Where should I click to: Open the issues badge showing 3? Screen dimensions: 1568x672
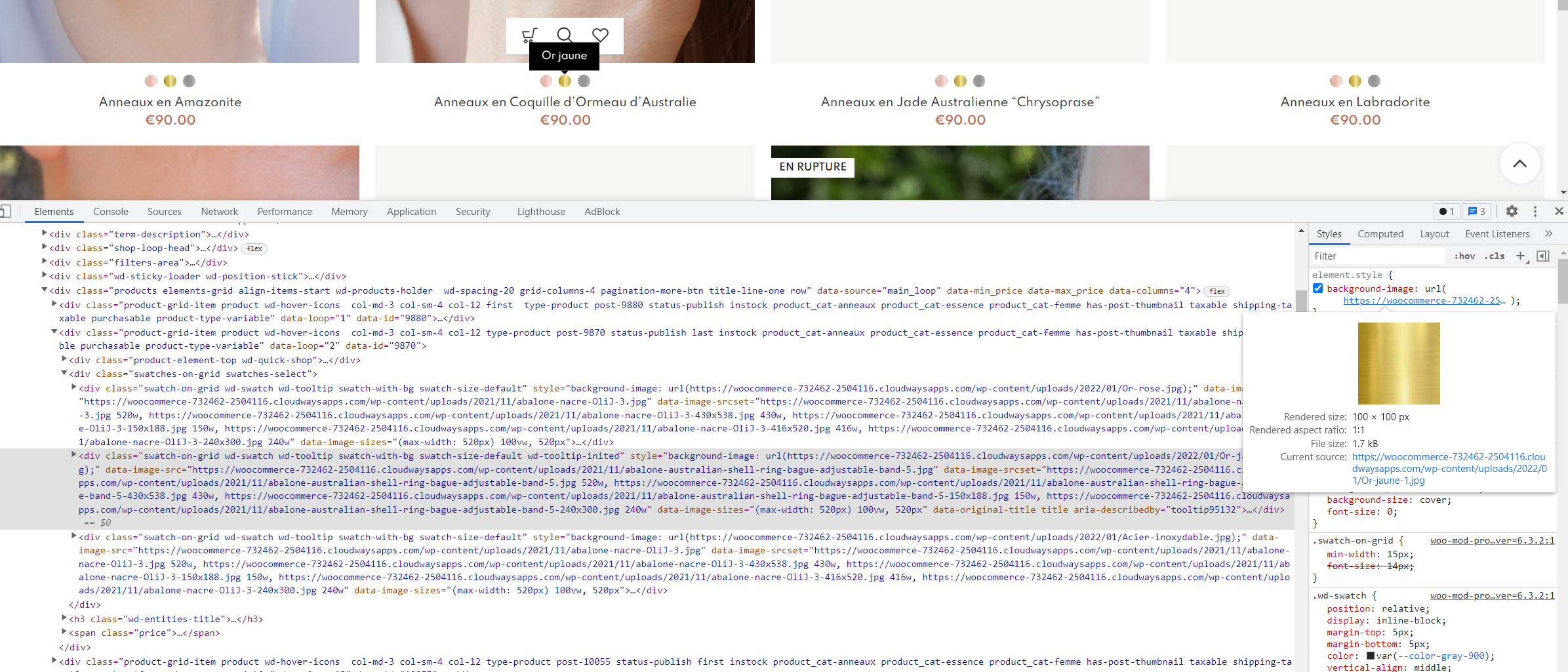1476,211
